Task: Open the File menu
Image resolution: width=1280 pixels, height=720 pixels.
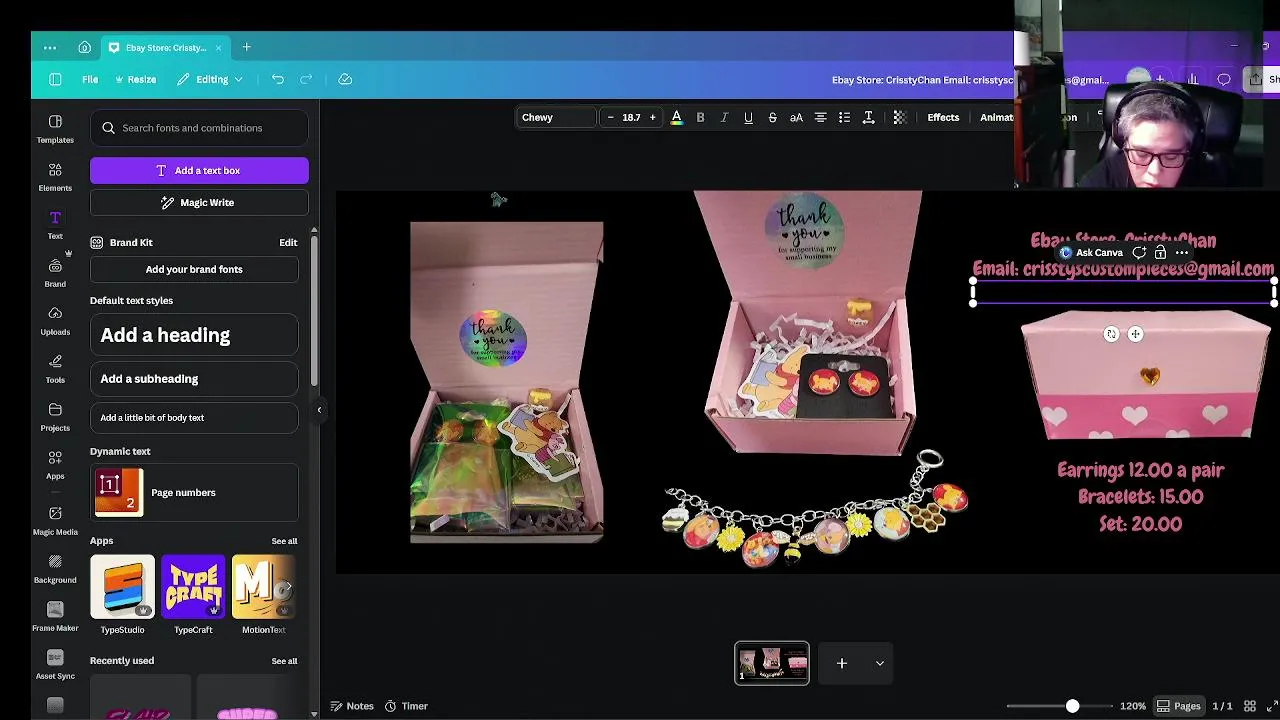Action: click(x=90, y=79)
